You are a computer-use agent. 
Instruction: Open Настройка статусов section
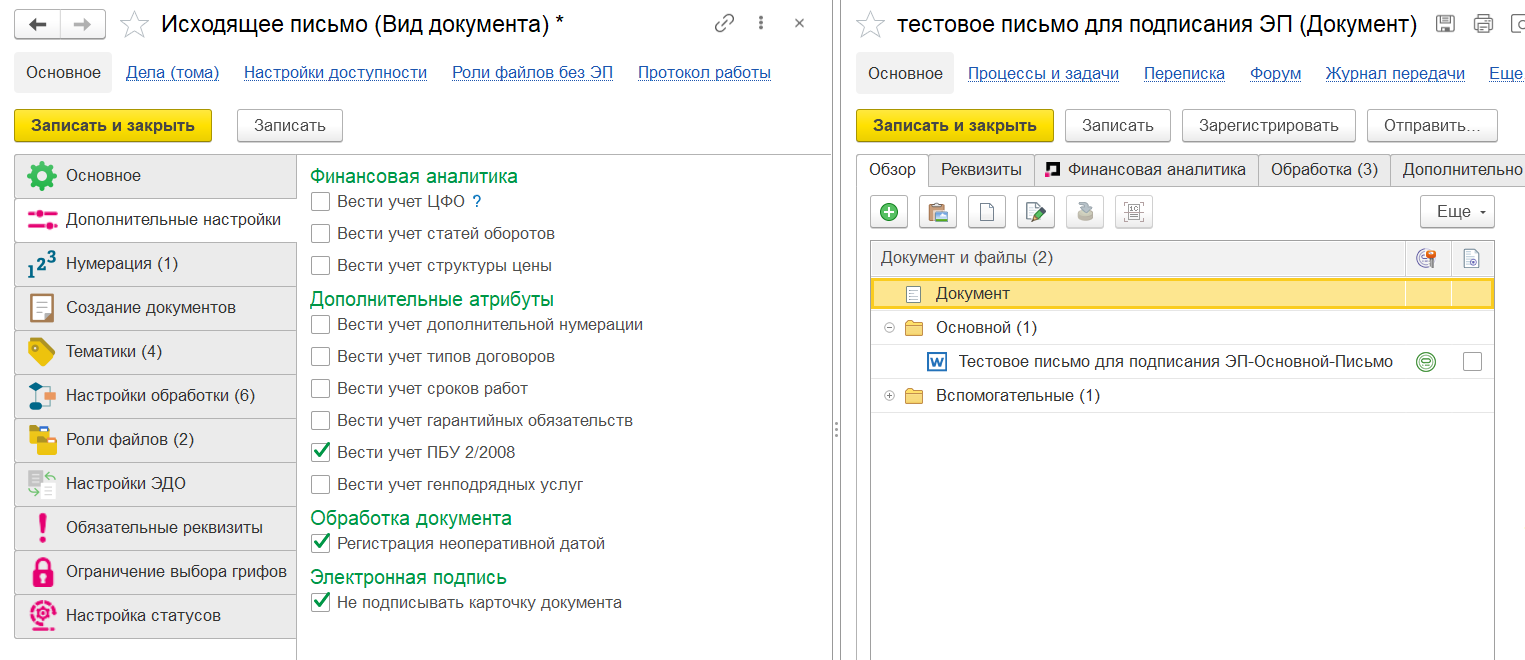pyautogui.click(x=155, y=616)
